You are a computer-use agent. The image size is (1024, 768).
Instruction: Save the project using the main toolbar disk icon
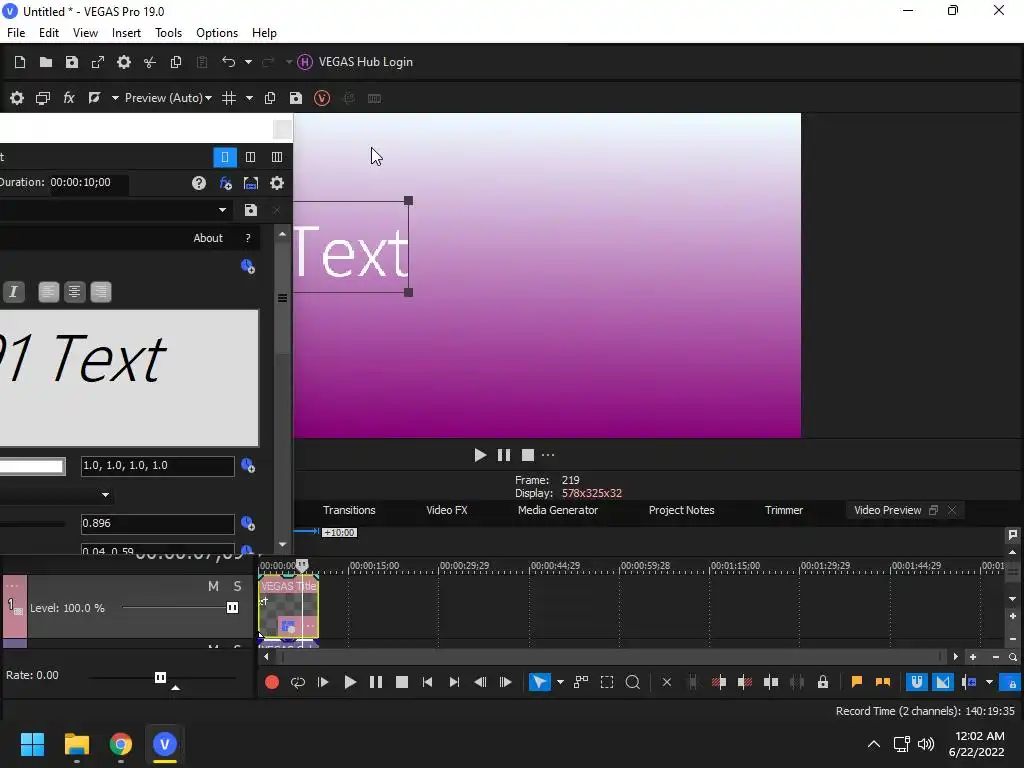pos(72,62)
